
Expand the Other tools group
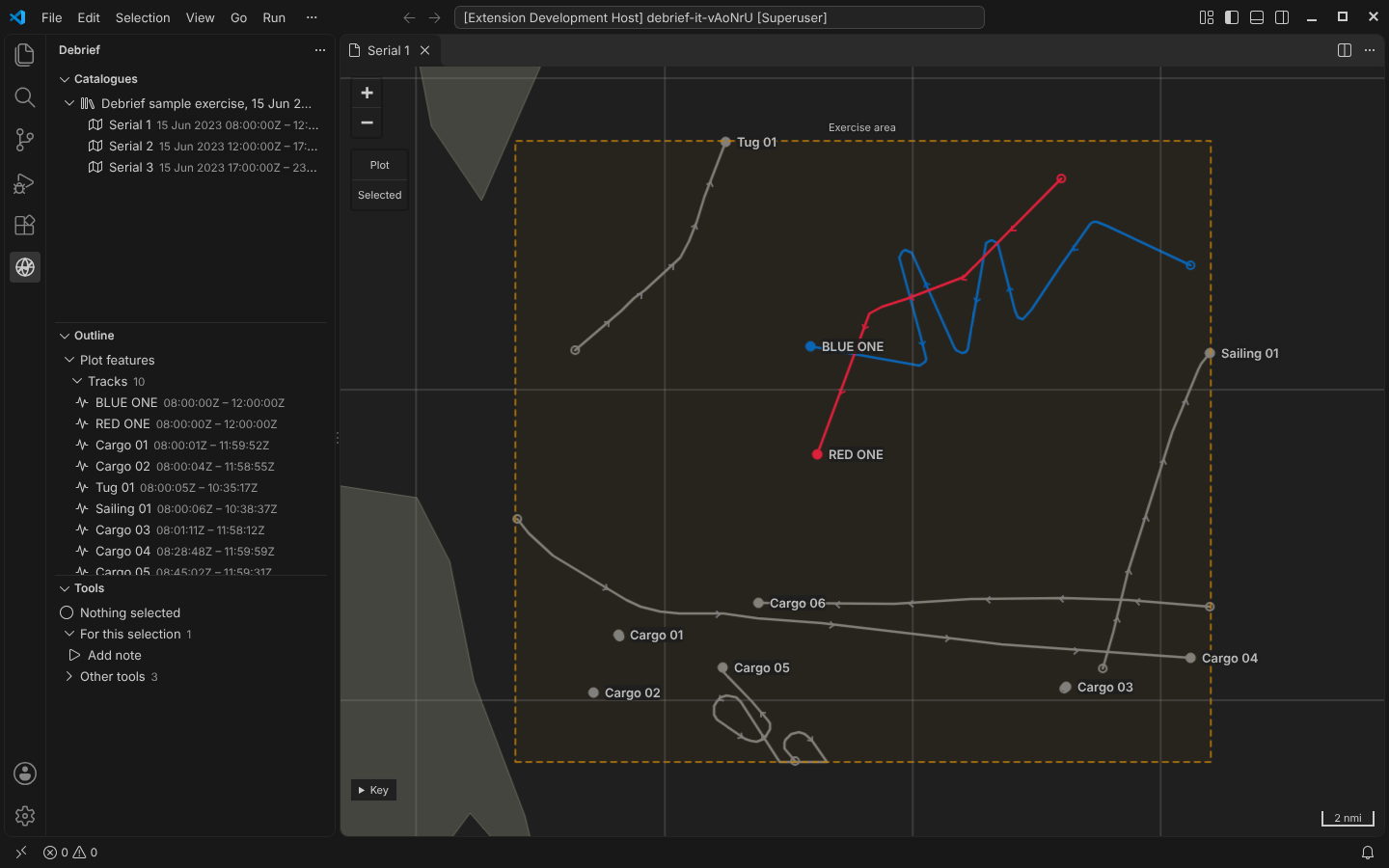coord(69,676)
